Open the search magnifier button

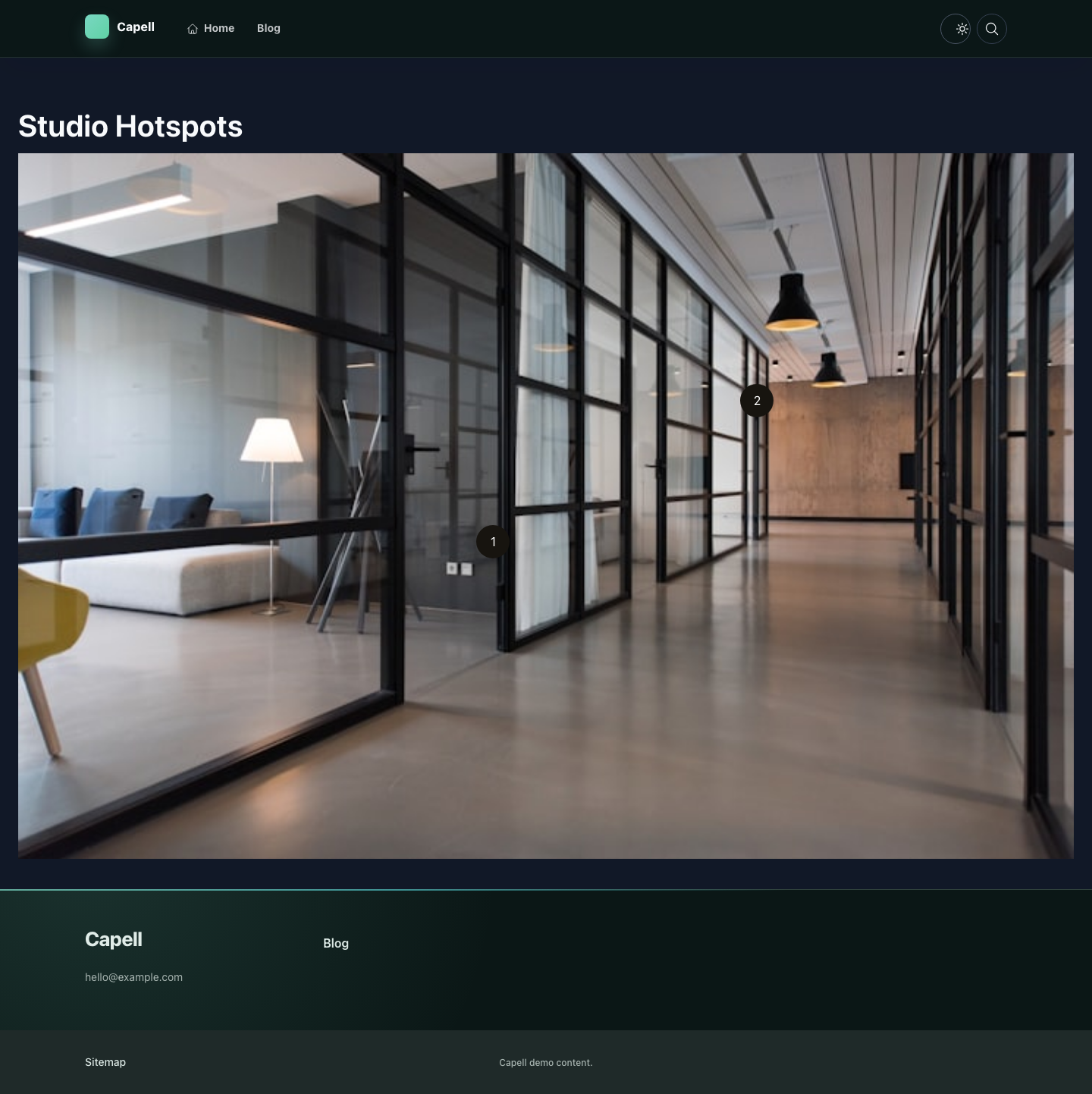click(x=992, y=29)
